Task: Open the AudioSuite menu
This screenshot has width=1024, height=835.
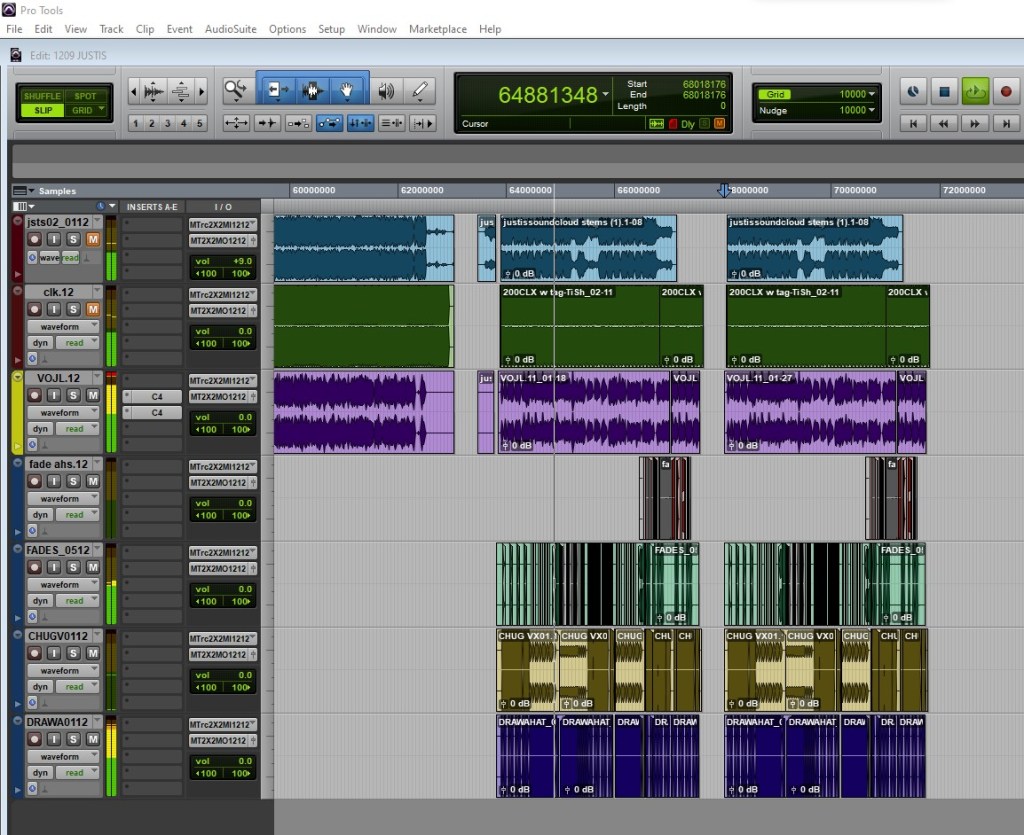Action: click(x=231, y=29)
